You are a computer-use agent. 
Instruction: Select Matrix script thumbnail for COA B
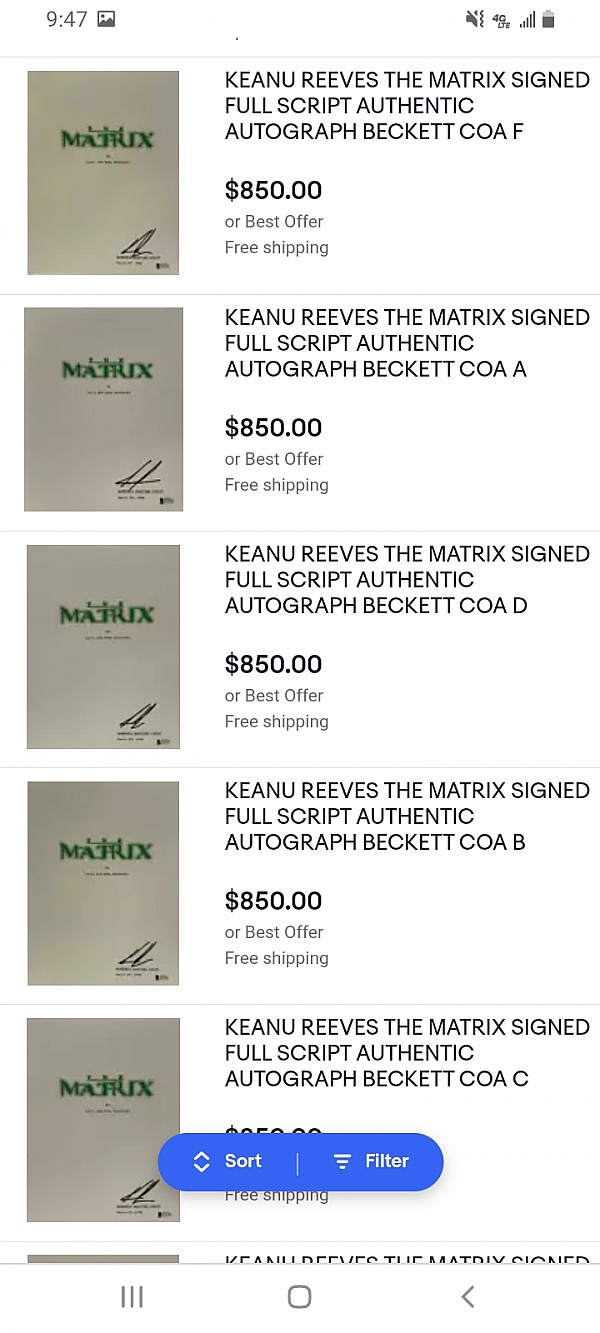pos(103,883)
